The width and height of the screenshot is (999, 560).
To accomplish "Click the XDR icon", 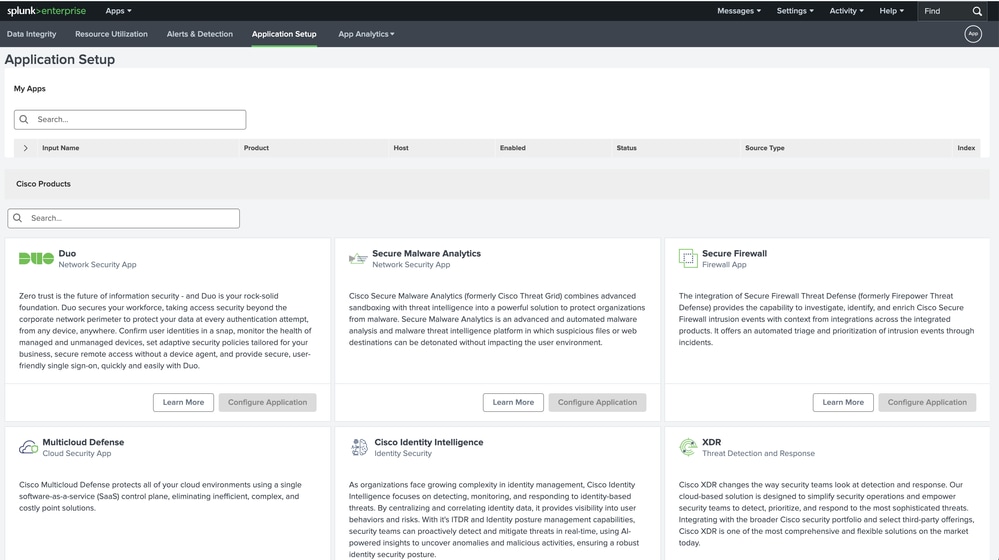I will [688, 447].
